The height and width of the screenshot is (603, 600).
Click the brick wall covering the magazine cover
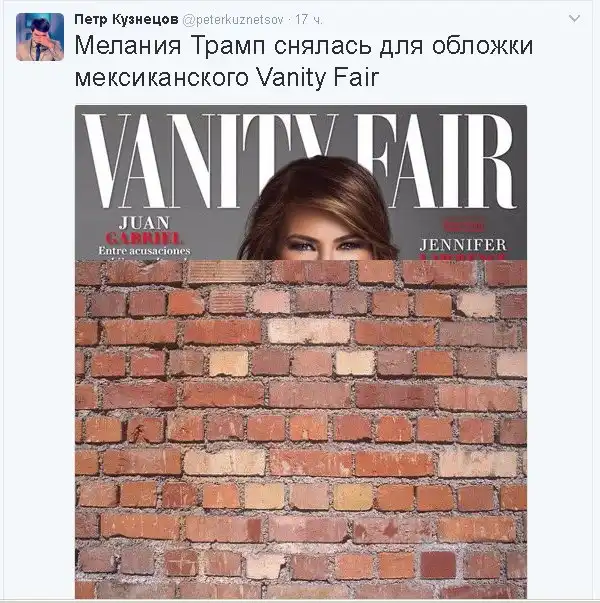[x=301, y=429]
